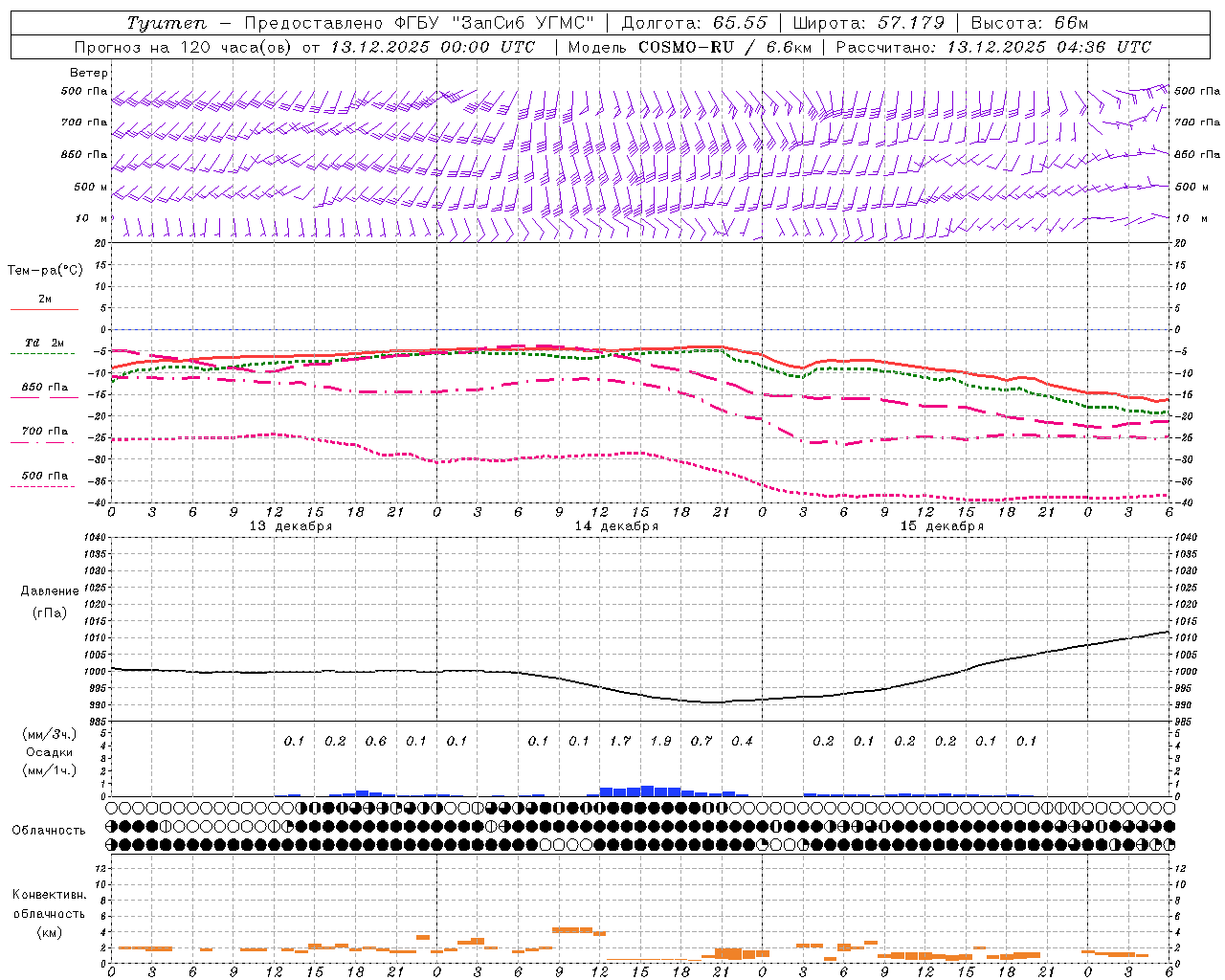Screen dimensions: 1225x980
Task: Click the "14 декабря" date label
Action: click(616, 526)
